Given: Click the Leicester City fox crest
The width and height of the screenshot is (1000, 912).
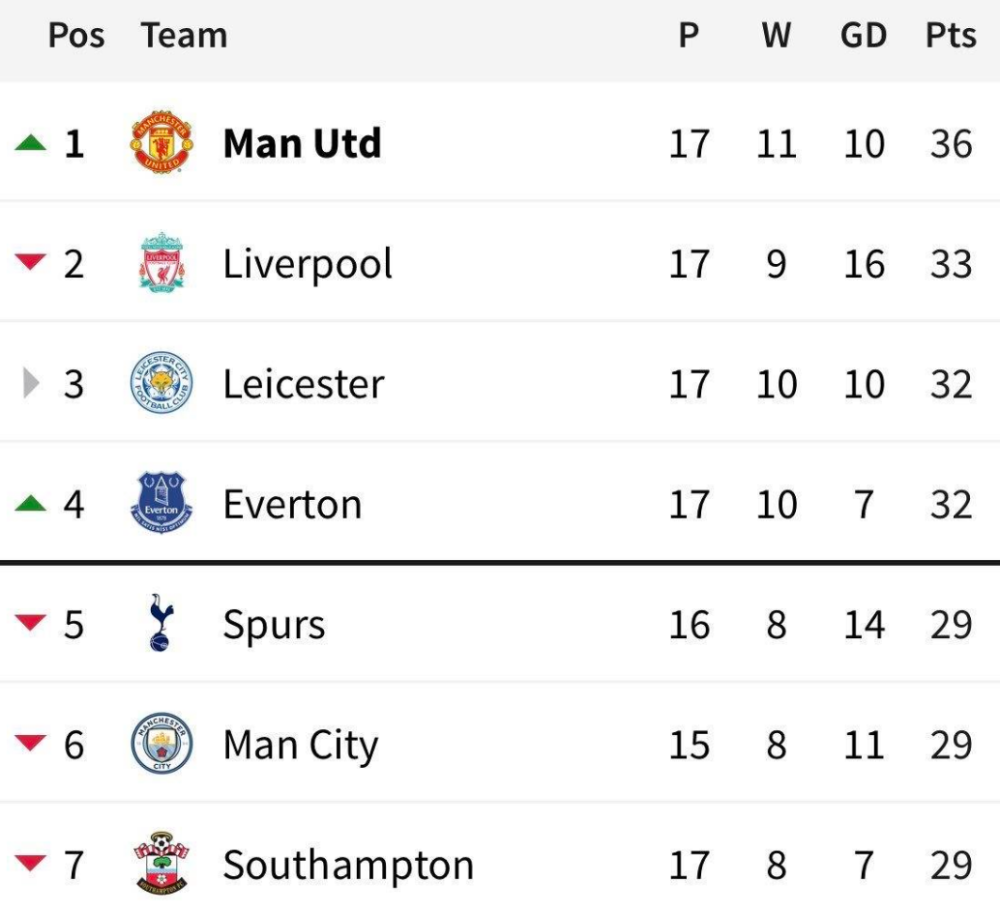Looking at the screenshot, I should click(x=161, y=382).
